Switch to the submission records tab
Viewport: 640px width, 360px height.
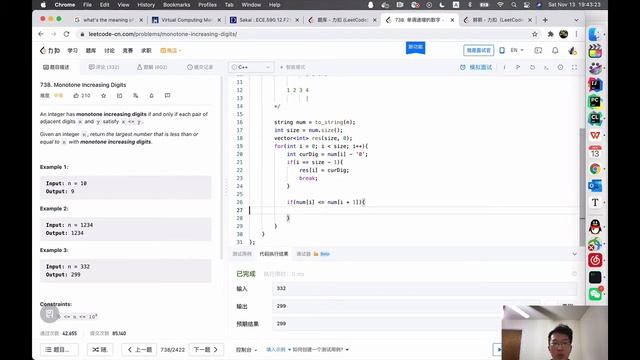coord(200,67)
